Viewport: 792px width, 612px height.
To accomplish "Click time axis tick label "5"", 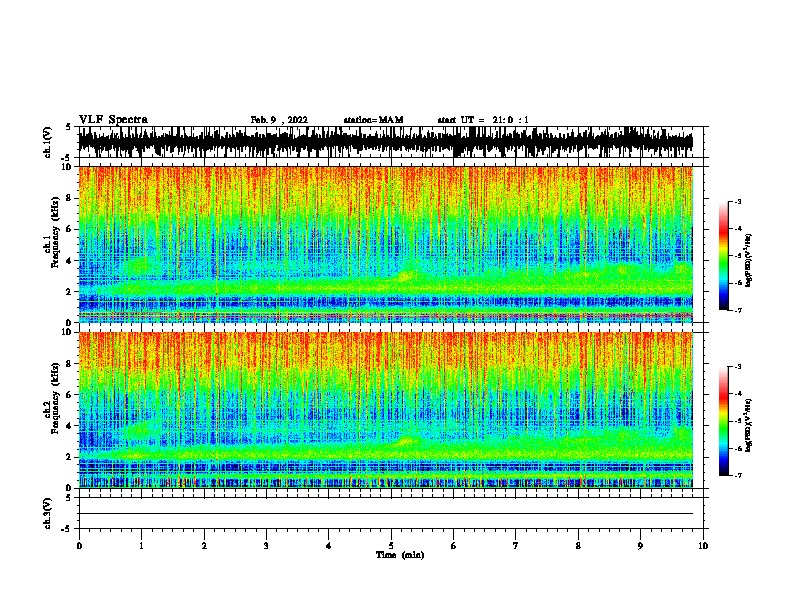I will click(x=391, y=545).
